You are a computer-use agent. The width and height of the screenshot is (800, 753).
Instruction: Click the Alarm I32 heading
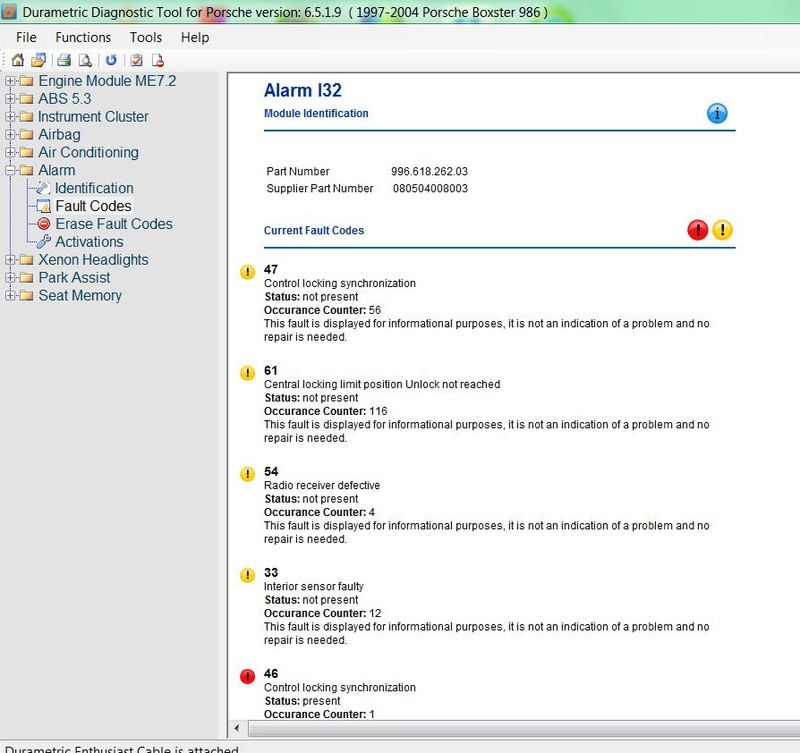(x=303, y=90)
